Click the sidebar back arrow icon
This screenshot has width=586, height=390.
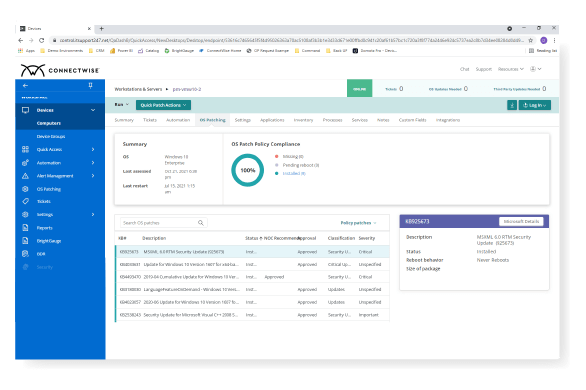(x=25, y=86)
